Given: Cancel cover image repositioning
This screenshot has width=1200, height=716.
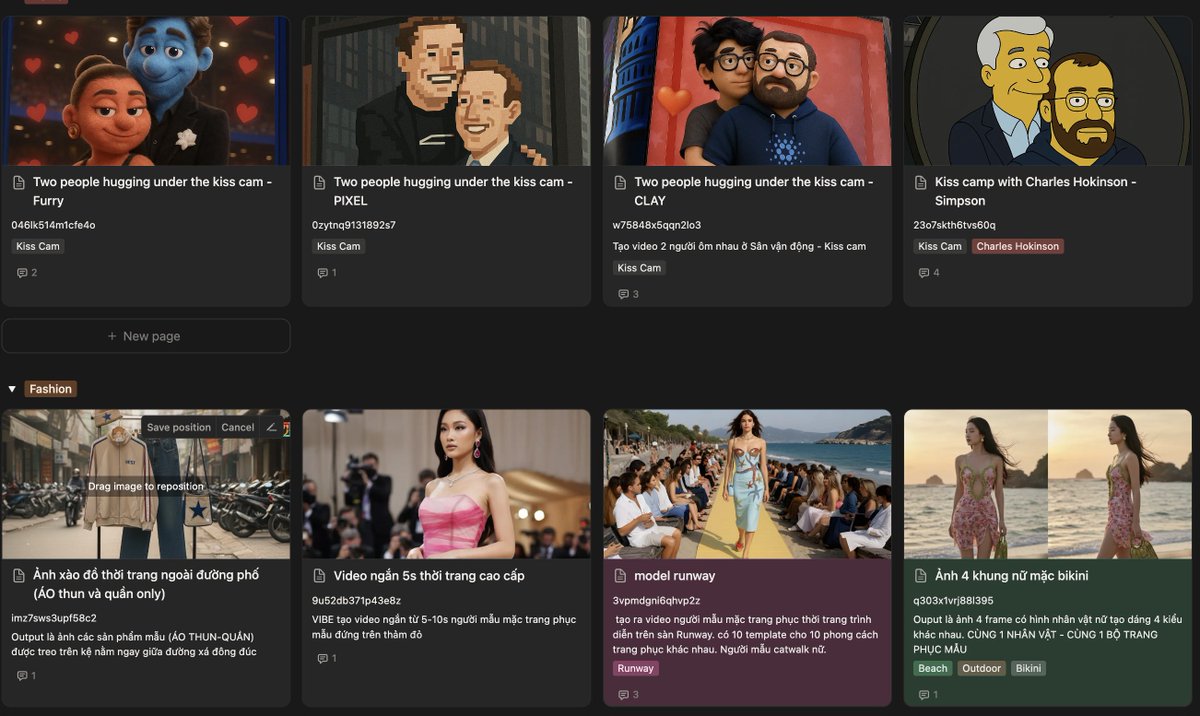Looking at the screenshot, I should point(238,427).
